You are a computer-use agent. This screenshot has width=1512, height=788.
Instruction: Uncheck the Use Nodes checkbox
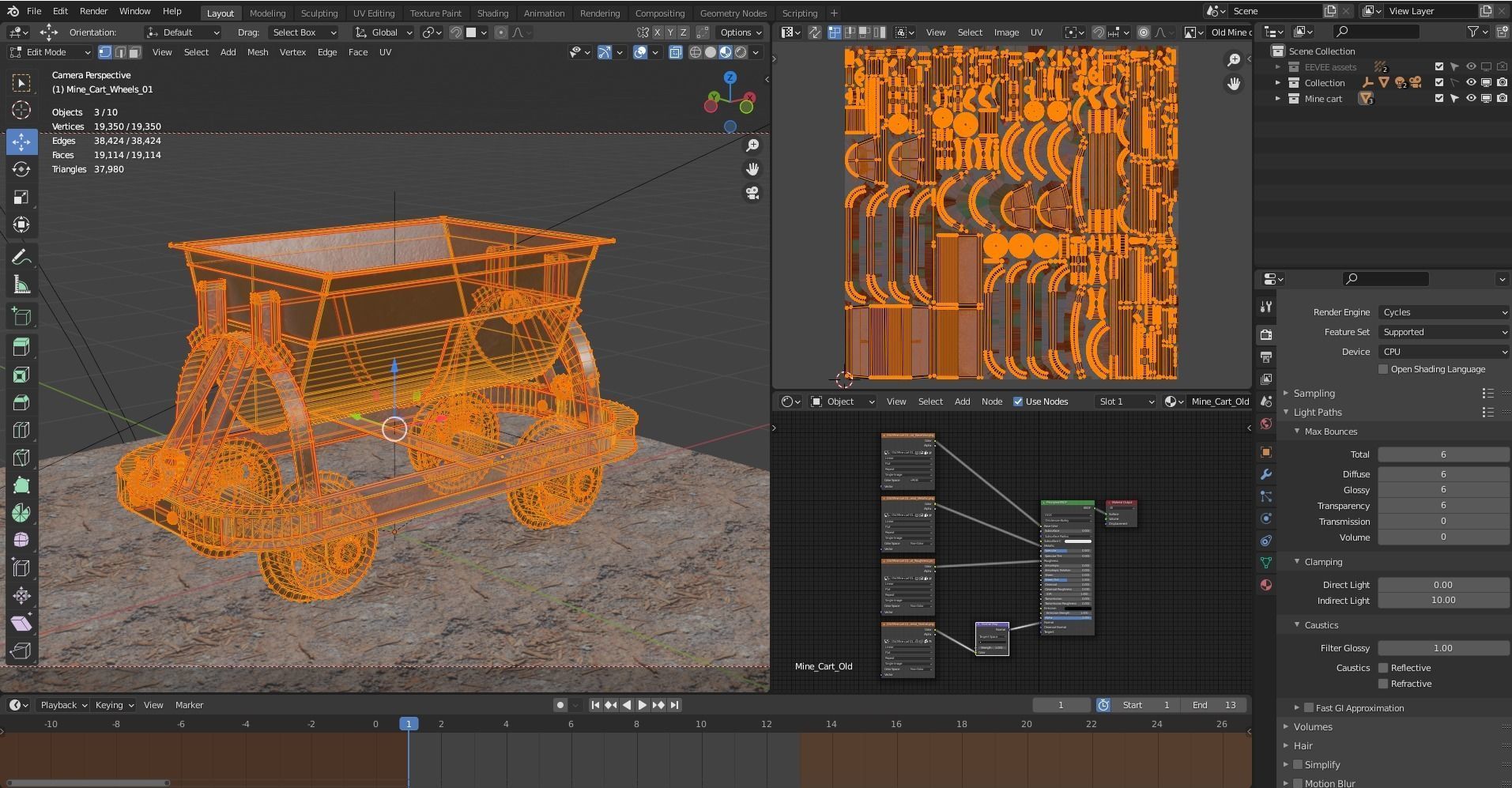point(1018,402)
